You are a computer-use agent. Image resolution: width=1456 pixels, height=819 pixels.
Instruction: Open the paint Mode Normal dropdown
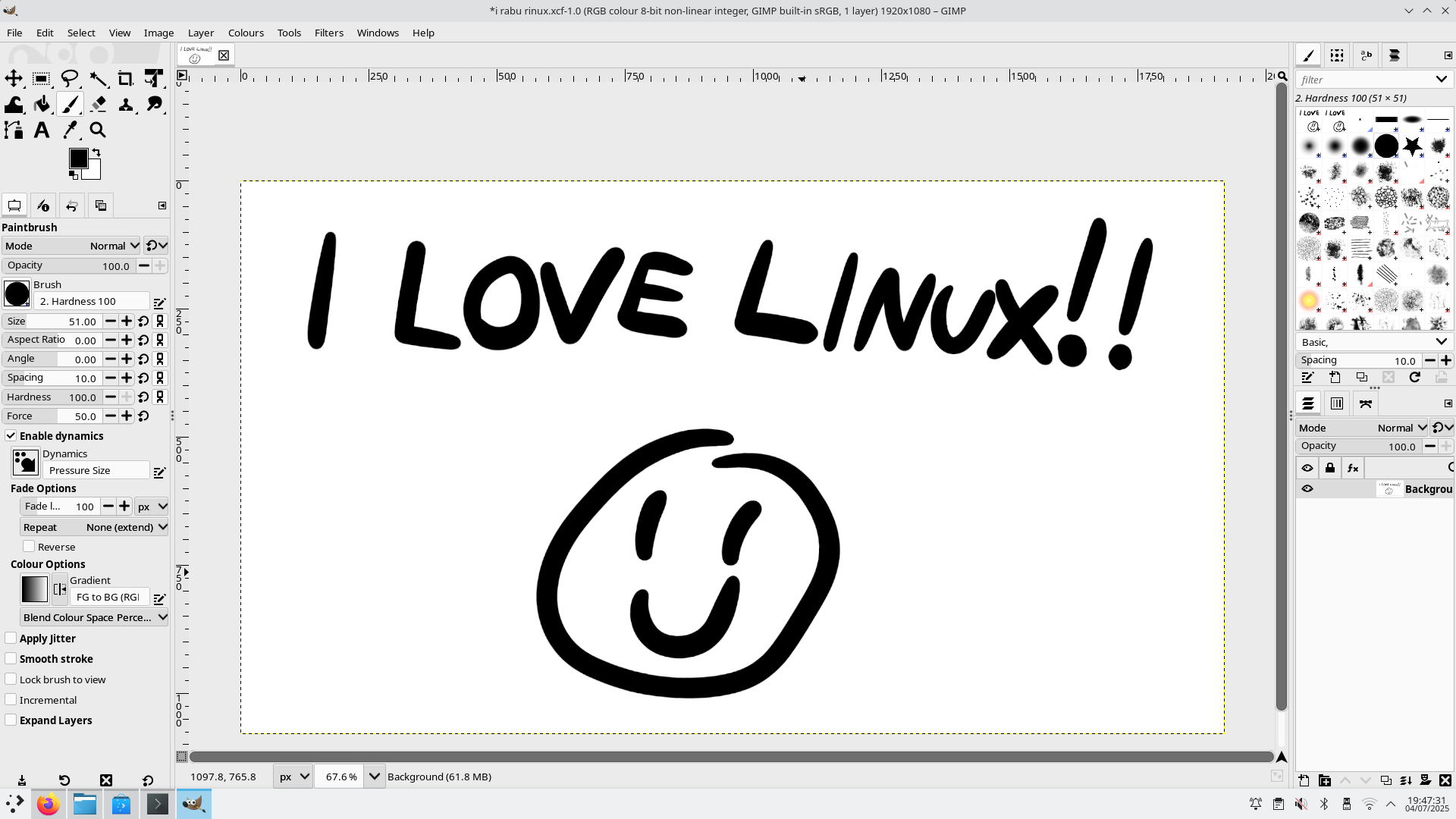coord(71,246)
